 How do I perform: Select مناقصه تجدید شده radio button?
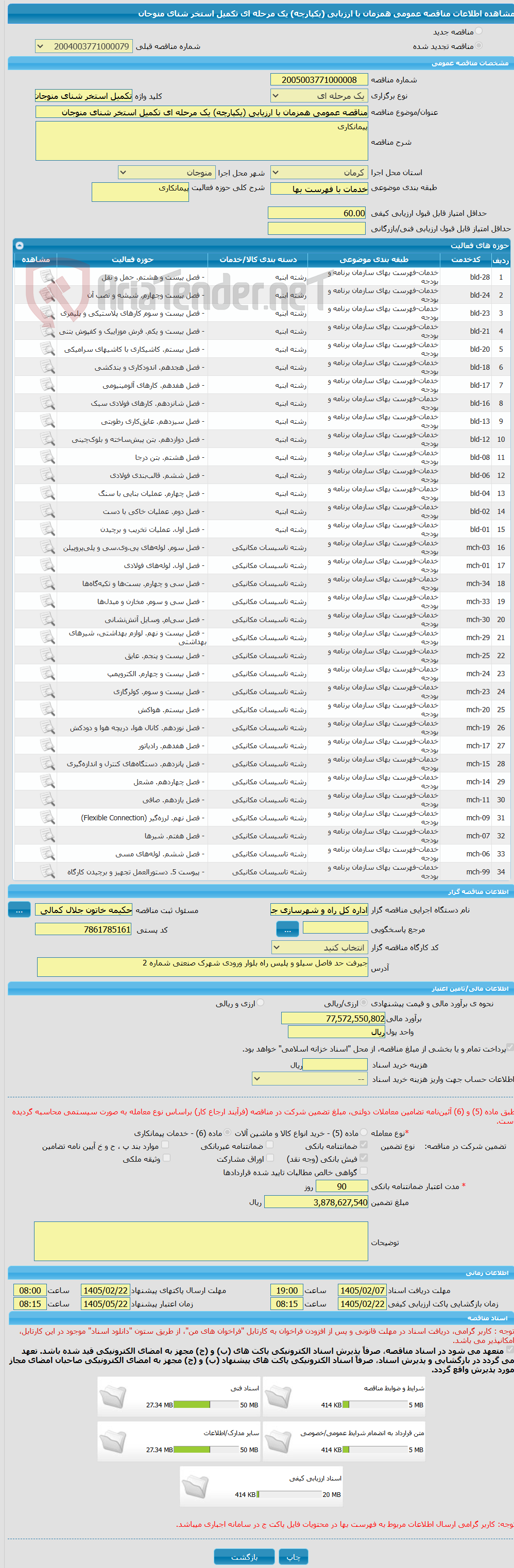[x=478, y=46]
